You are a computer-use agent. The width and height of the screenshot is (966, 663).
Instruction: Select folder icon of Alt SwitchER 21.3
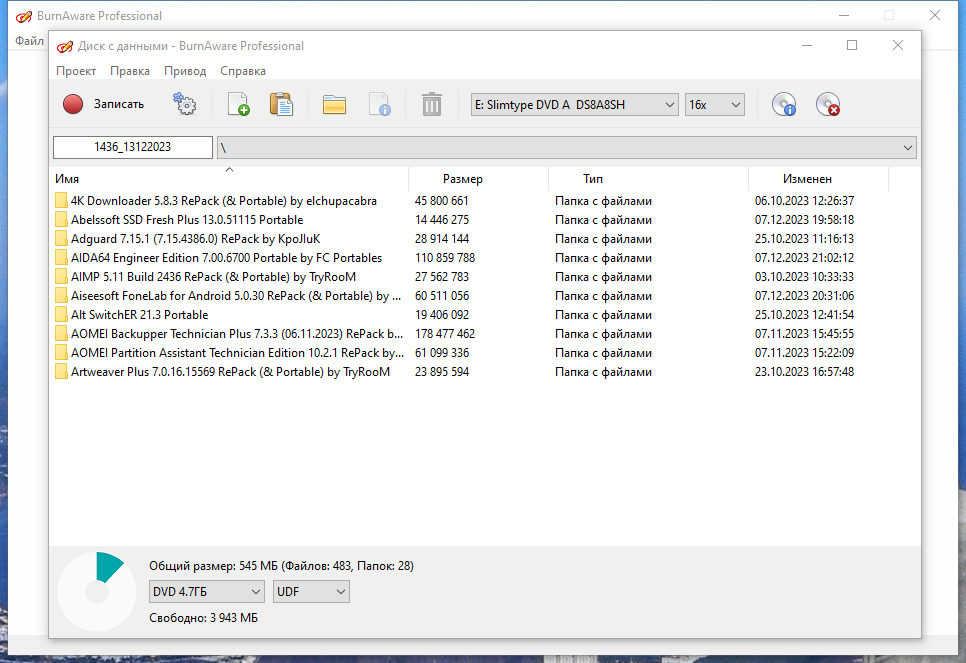click(61, 315)
